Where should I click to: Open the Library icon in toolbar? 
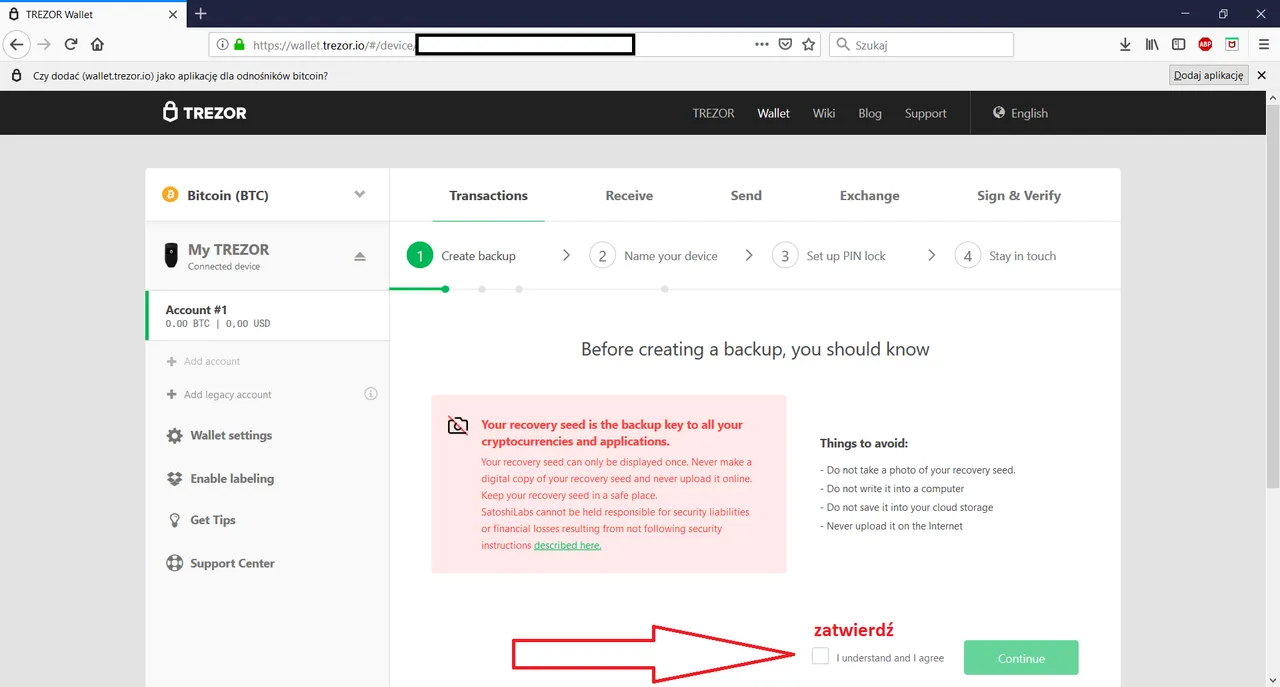[x=1152, y=44]
